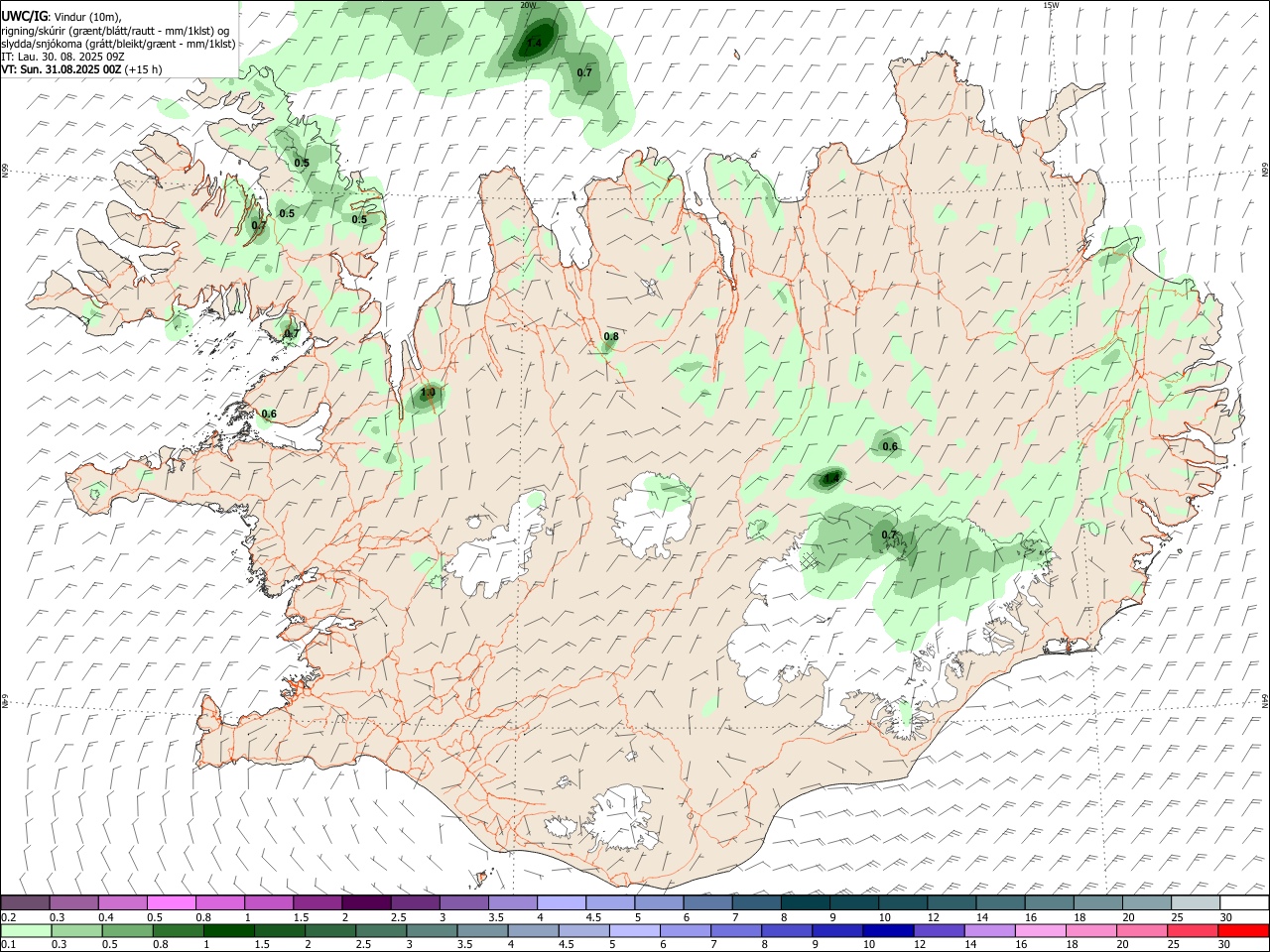Select the dusky purple 0.2 snow legend swatch
The width and height of the screenshot is (1270, 952).
coord(25,903)
